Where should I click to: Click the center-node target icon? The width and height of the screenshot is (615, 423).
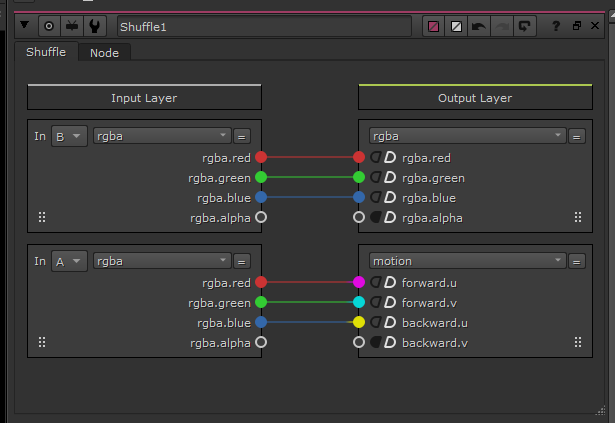48,26
